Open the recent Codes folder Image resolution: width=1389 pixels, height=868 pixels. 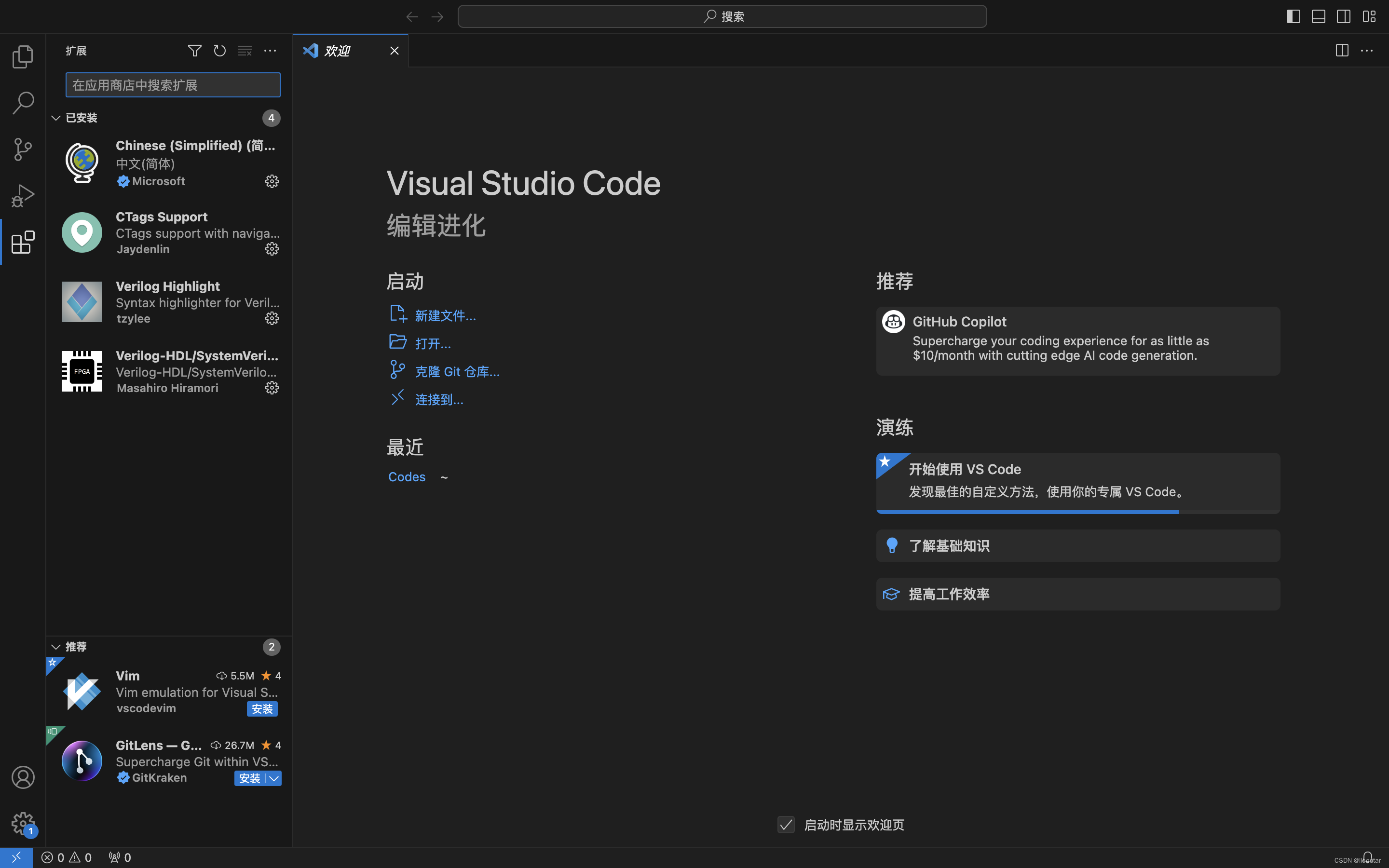407,477
